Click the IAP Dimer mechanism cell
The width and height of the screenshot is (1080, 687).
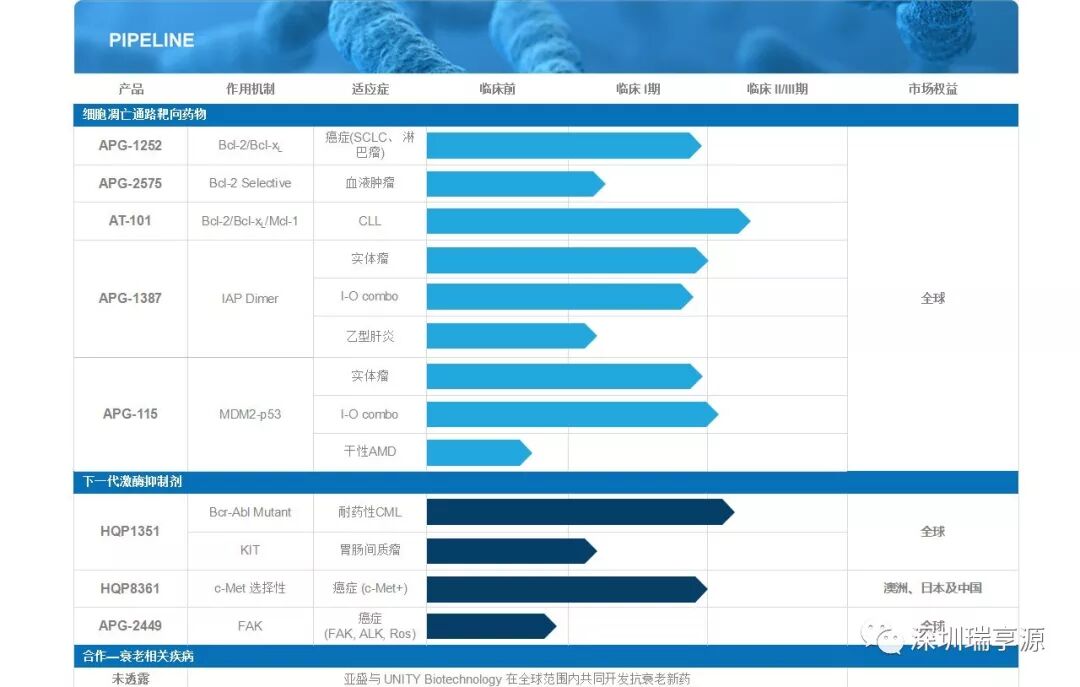pyautogui.click(x=250, y=298)
